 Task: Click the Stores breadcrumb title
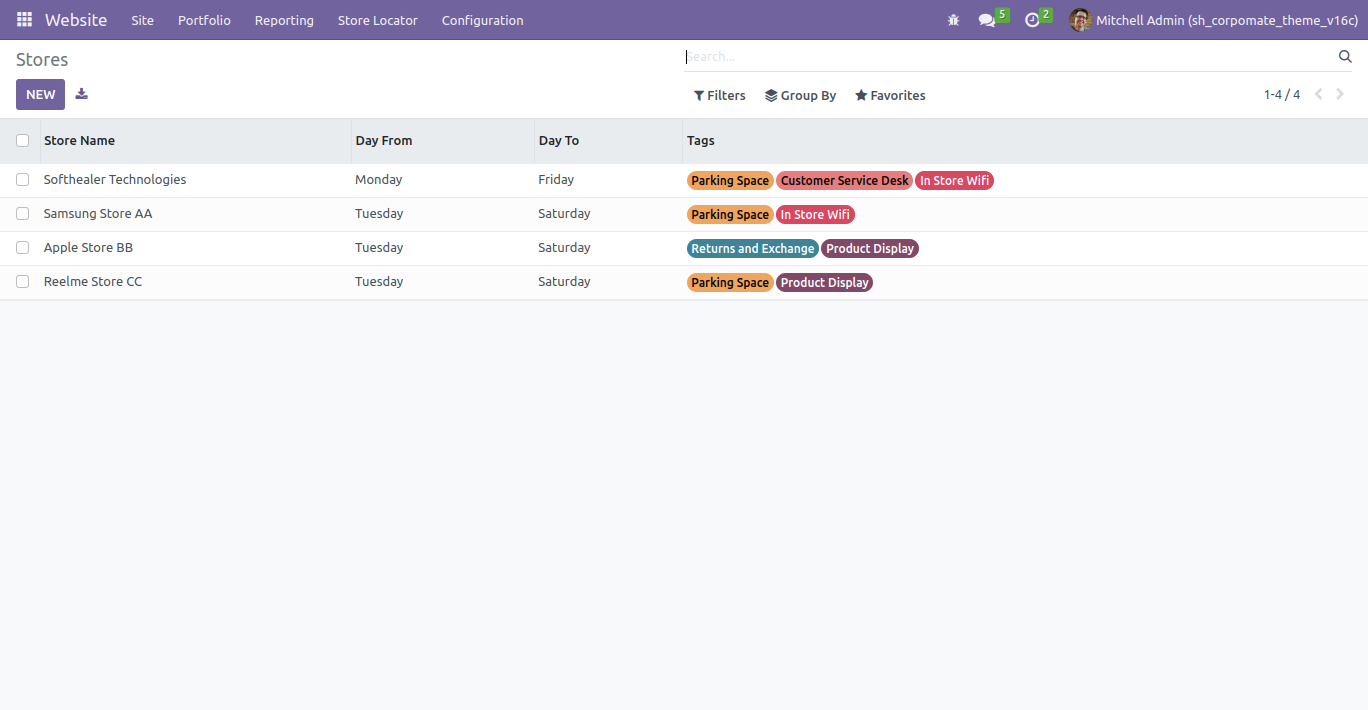[42, 60]
